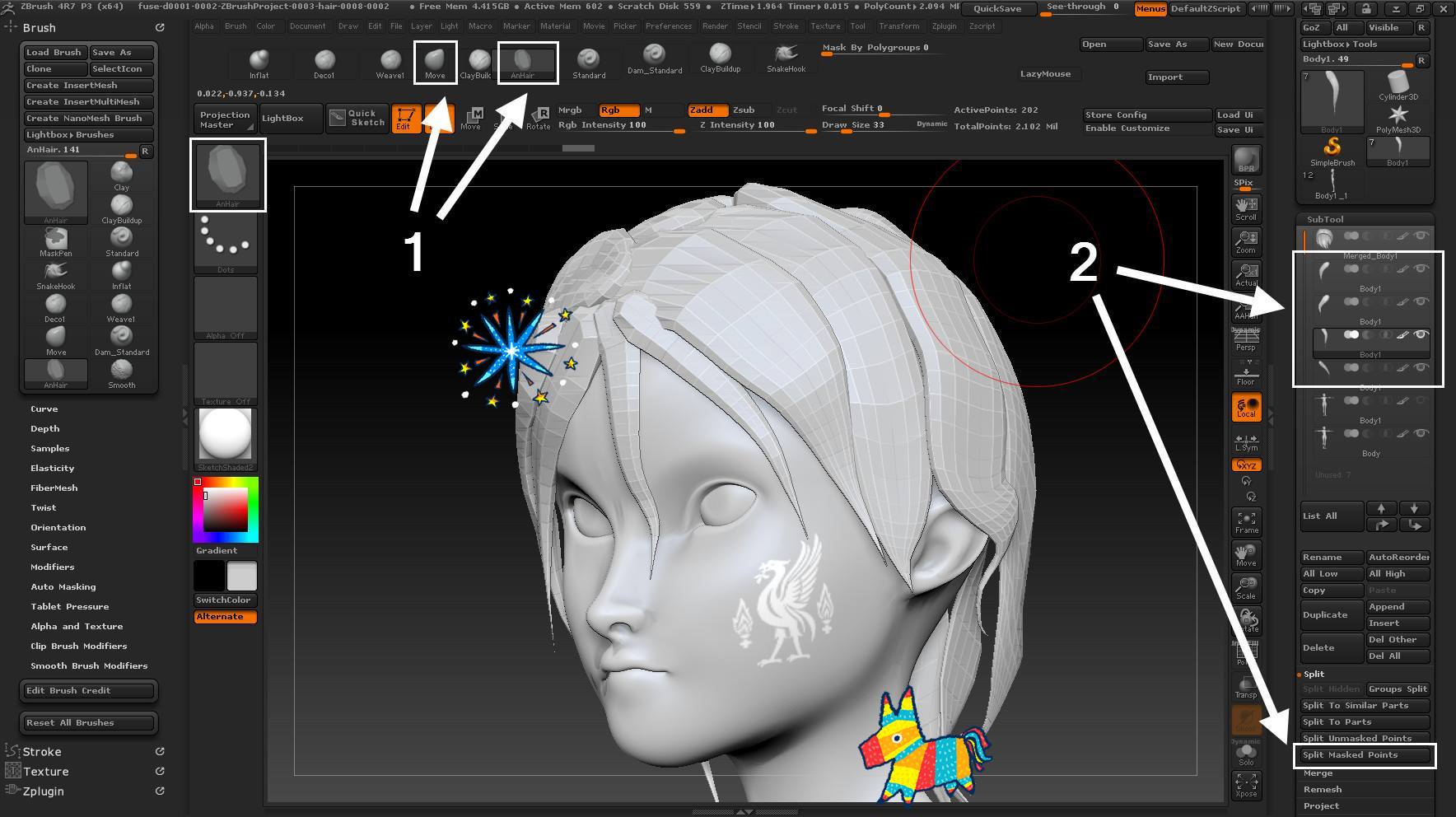
Task: Open the Preferences menu
Action: [x=668, y=26]
